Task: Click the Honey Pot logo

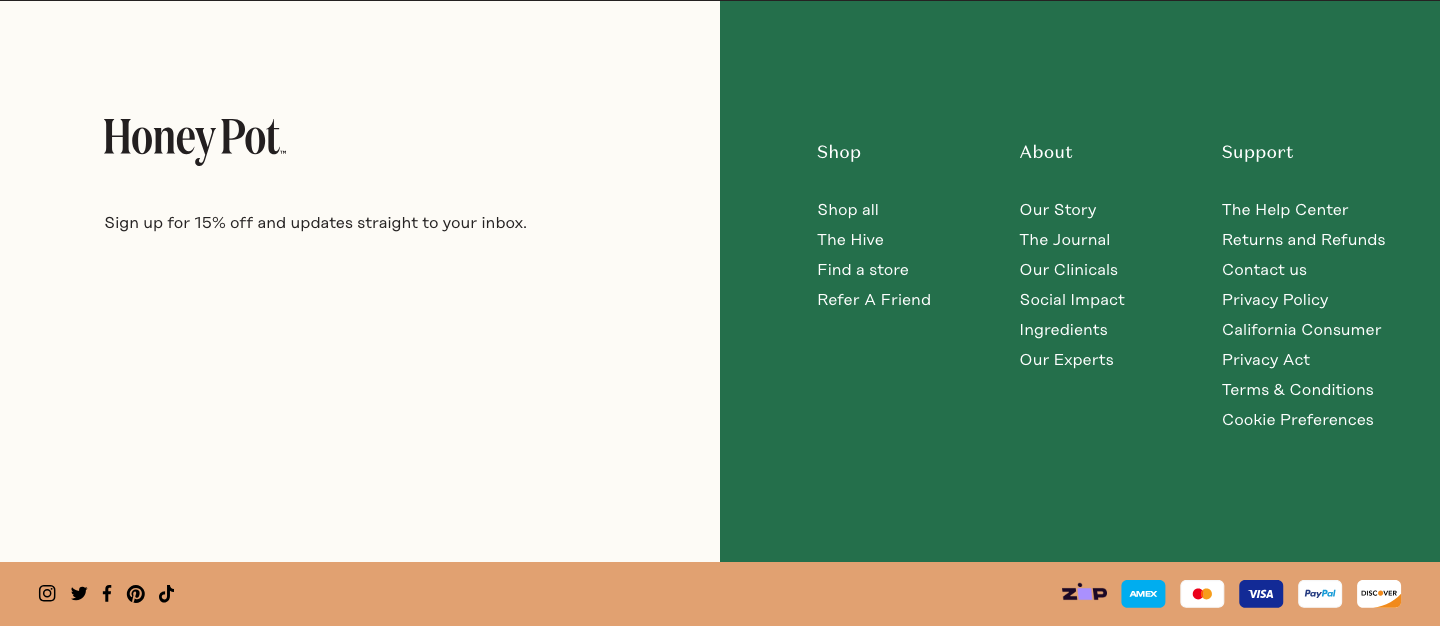Action: pyautogui.click(x=195, y=141)
